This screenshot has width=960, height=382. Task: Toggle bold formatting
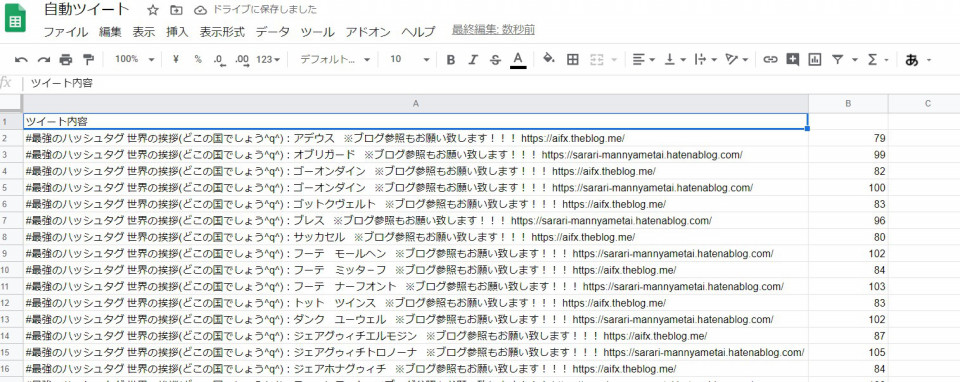click(451, 59)
